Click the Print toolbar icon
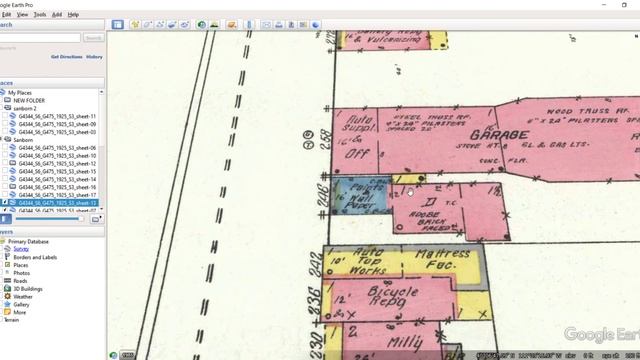 click(279, 24)
